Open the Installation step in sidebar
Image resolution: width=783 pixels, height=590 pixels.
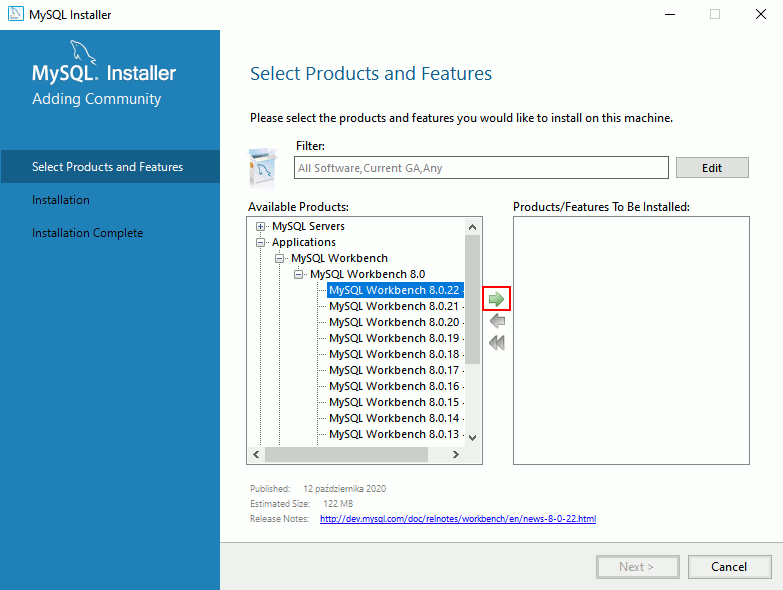[61, 200]
